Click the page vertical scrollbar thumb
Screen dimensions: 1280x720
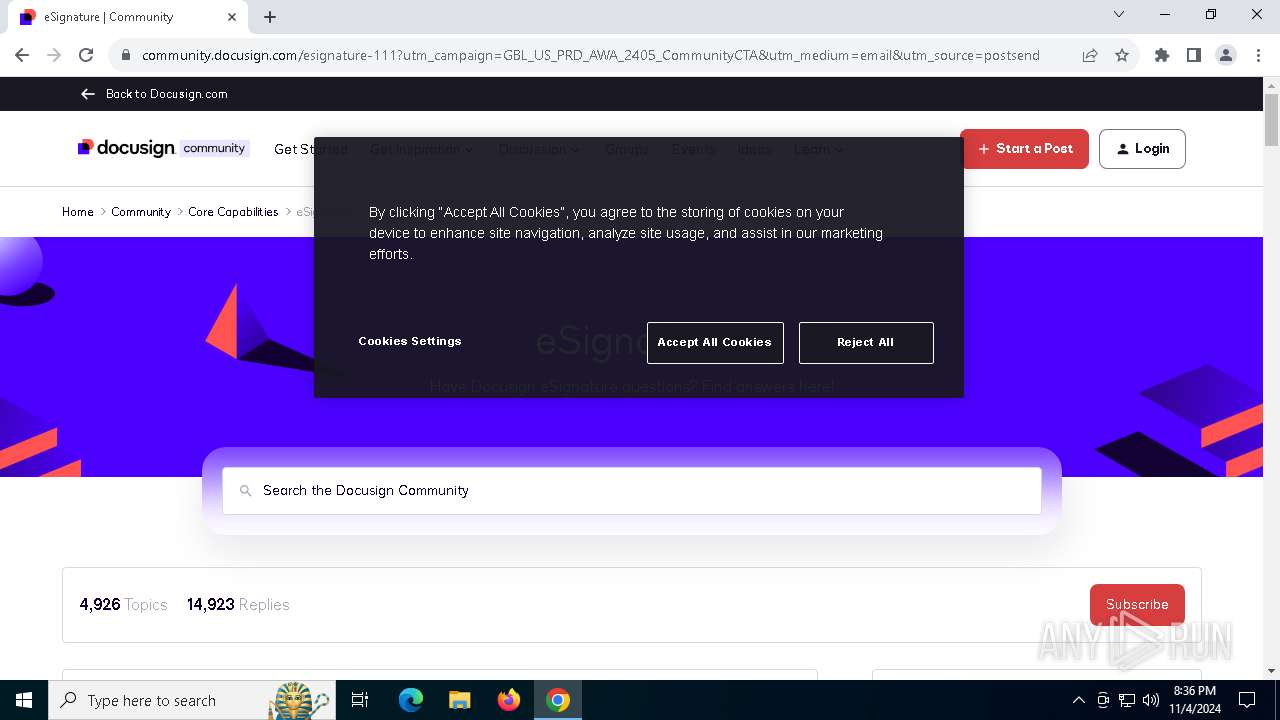1271,122
